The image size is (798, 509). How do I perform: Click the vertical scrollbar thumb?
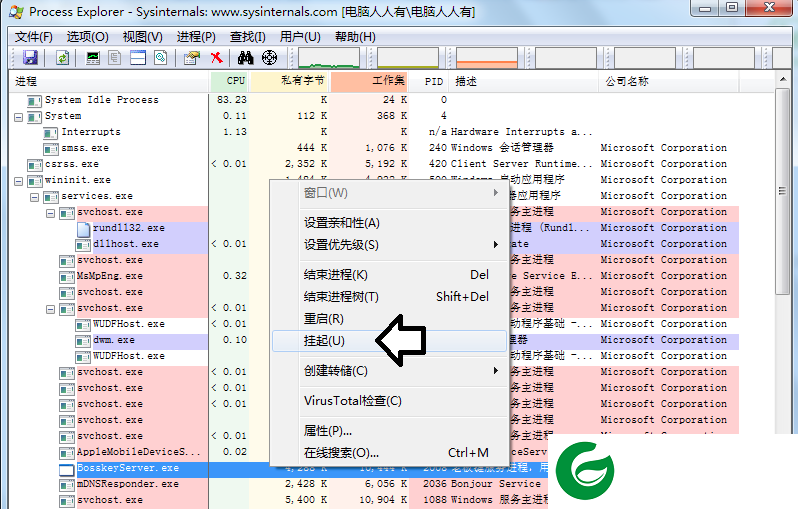[x=782, y=191]
